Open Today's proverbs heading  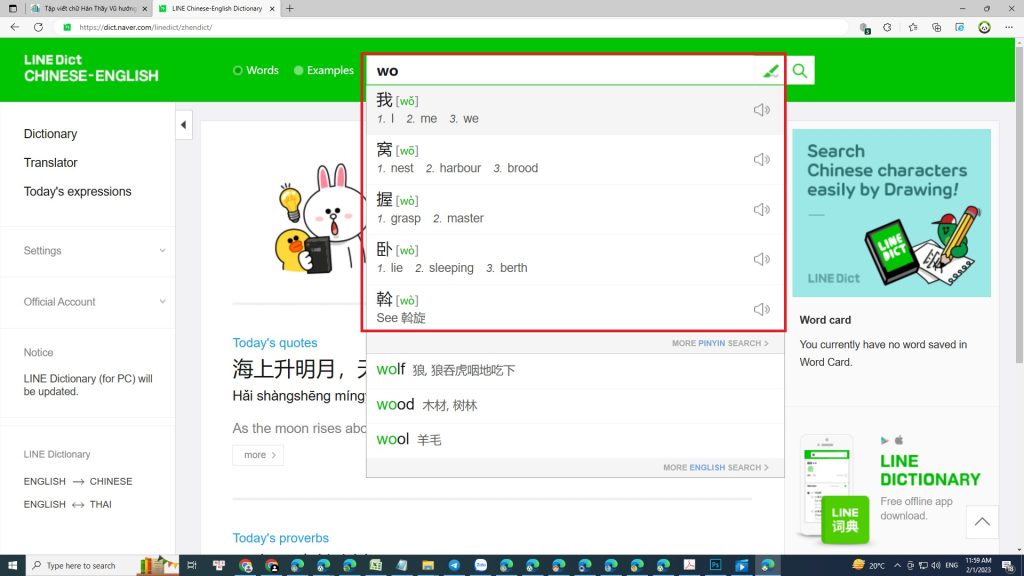click(x=280, y=538)
